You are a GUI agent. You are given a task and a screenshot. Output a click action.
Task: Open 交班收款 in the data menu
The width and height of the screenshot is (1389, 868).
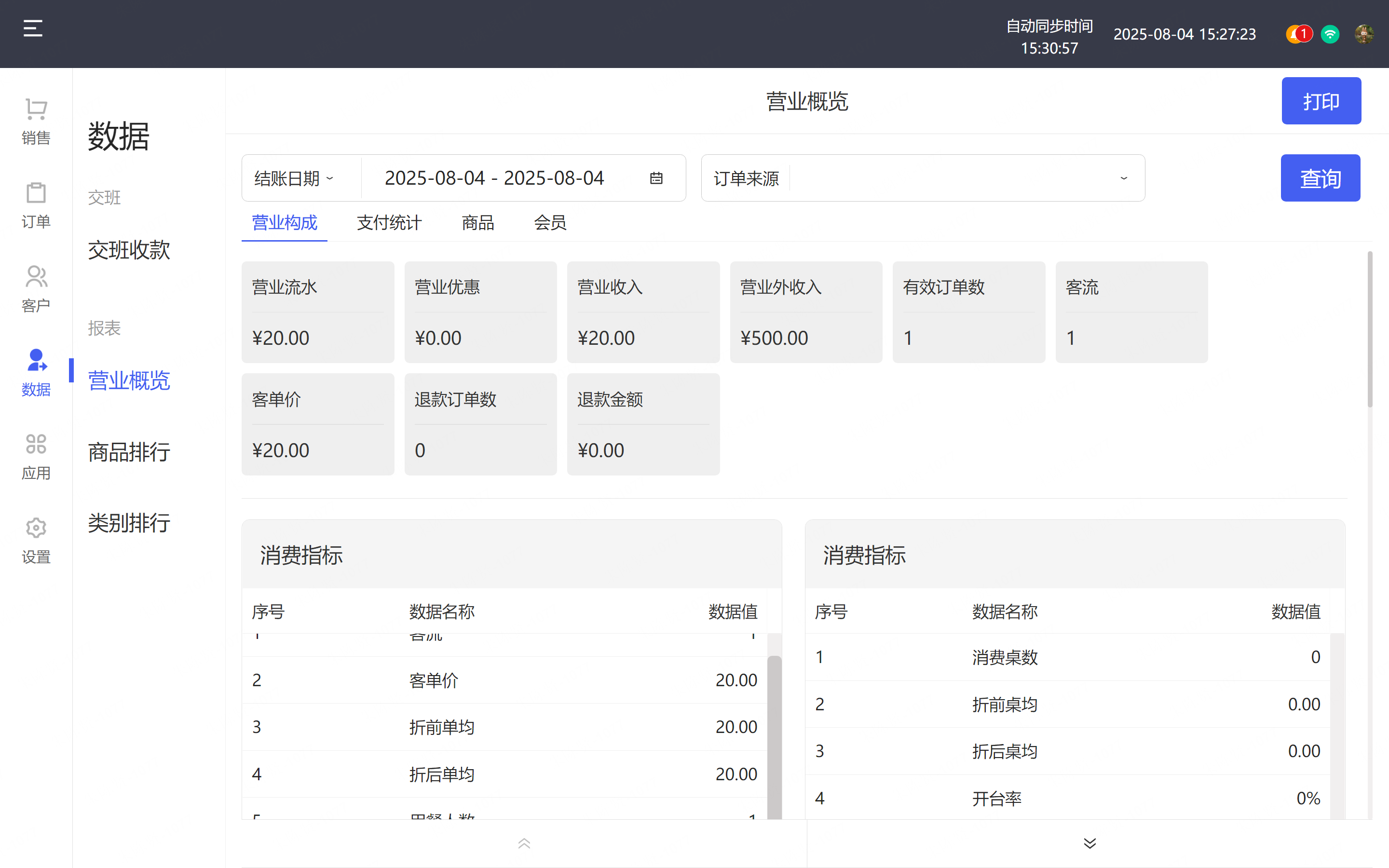[129, 250]
